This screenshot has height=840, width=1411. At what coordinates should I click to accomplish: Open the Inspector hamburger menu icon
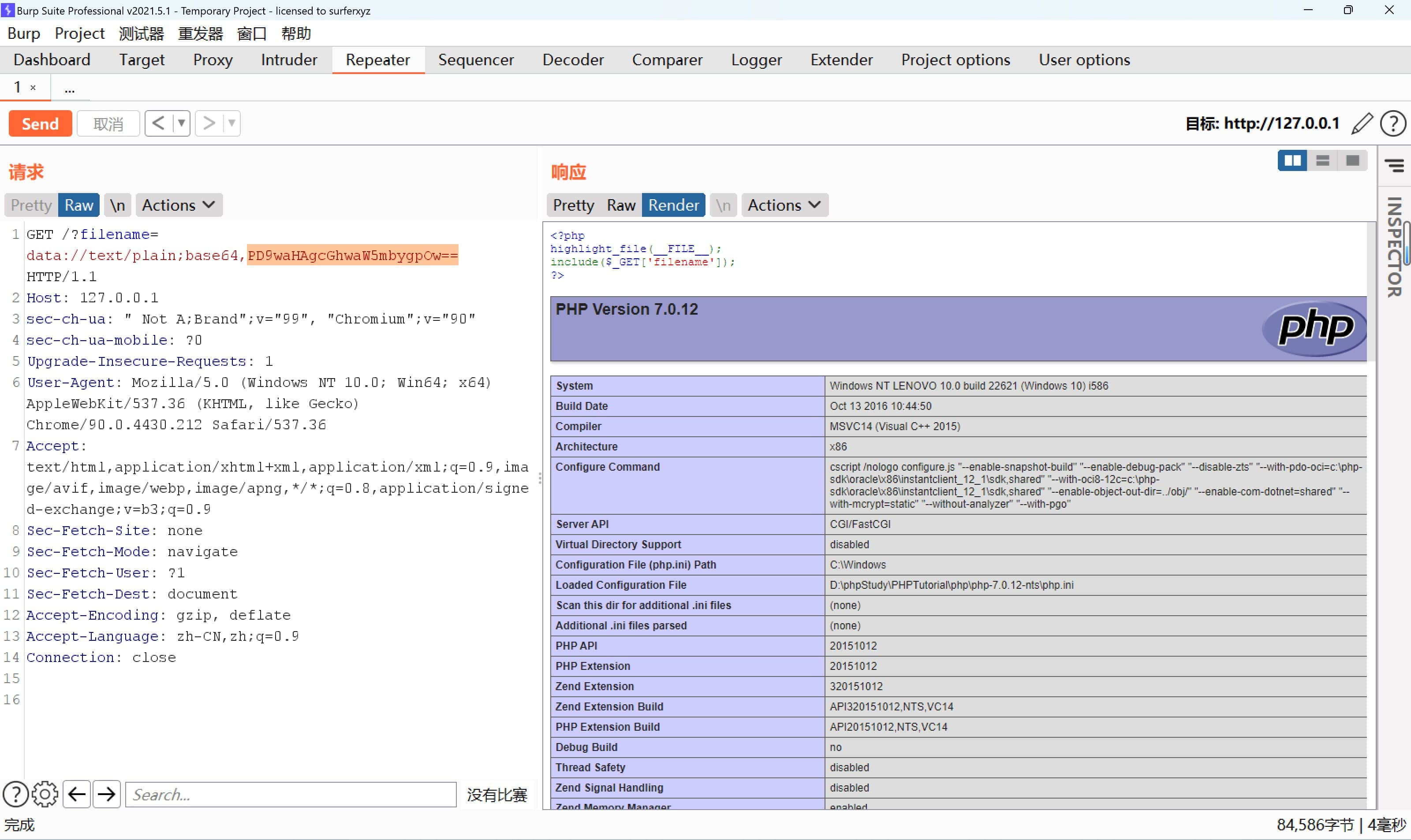coord(1394,165)
